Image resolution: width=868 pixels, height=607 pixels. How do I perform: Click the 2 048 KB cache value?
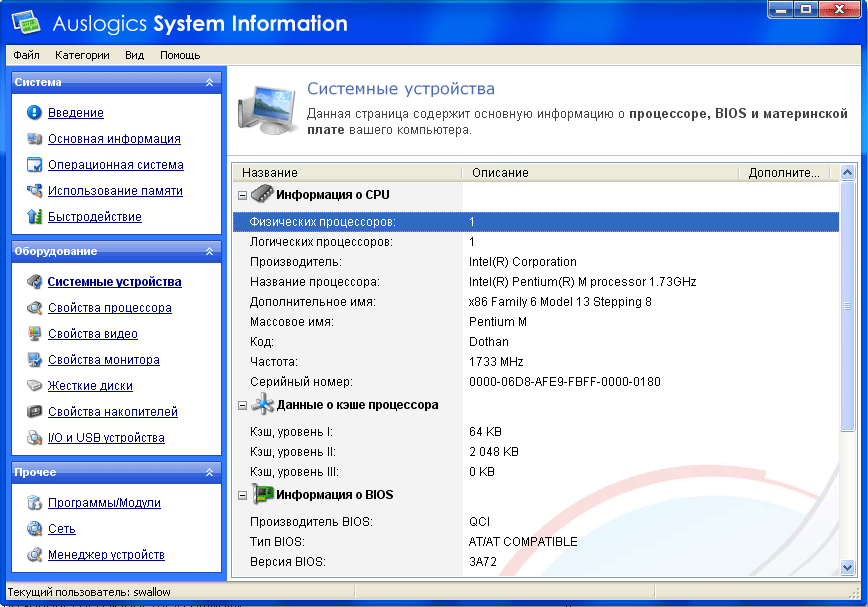[494, 452]
